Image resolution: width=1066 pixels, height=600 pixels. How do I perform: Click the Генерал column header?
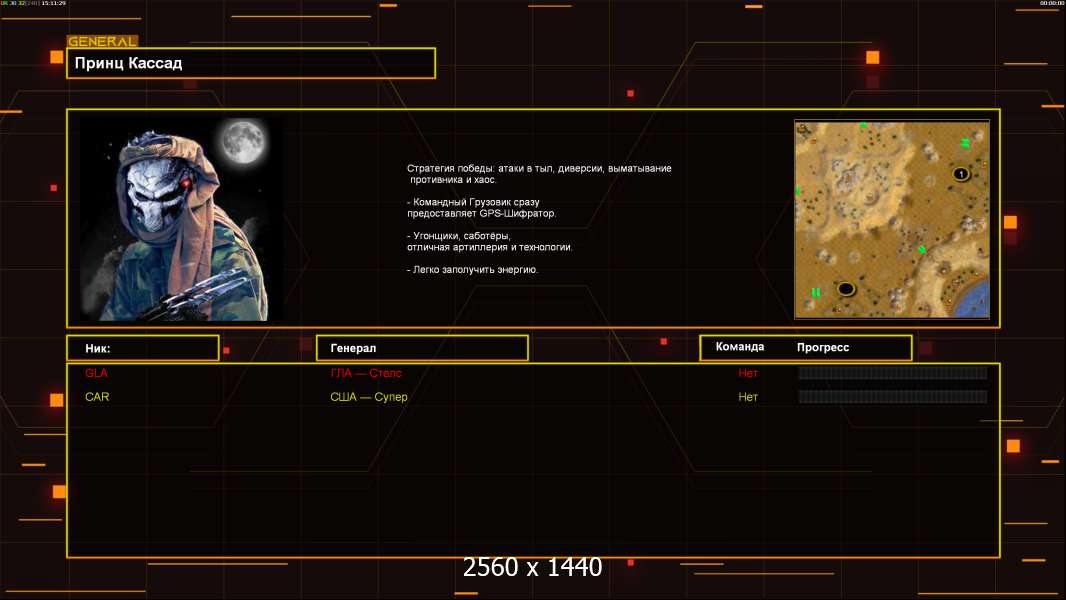pos(422,348)
